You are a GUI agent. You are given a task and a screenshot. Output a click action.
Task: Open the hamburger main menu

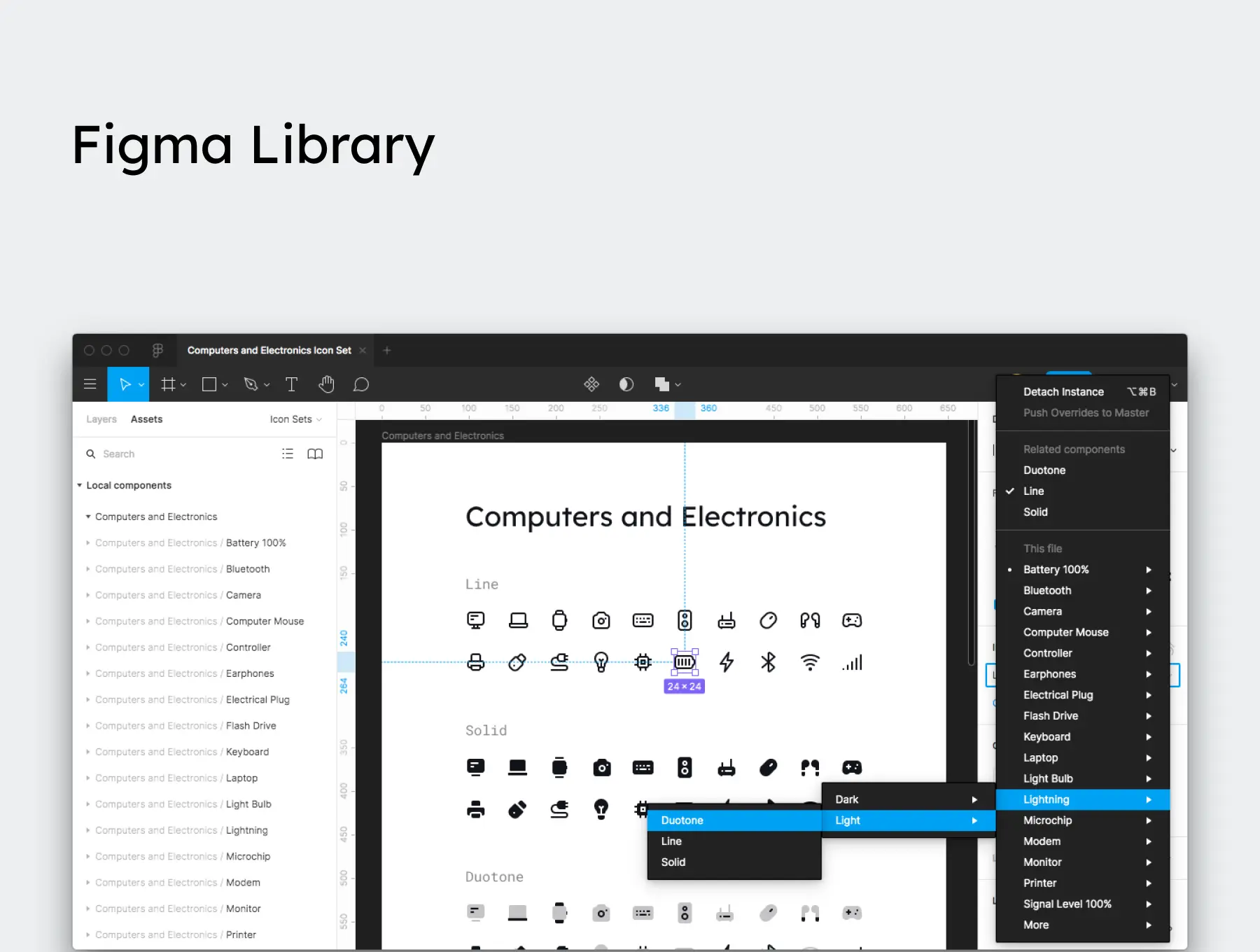[90, 384]
